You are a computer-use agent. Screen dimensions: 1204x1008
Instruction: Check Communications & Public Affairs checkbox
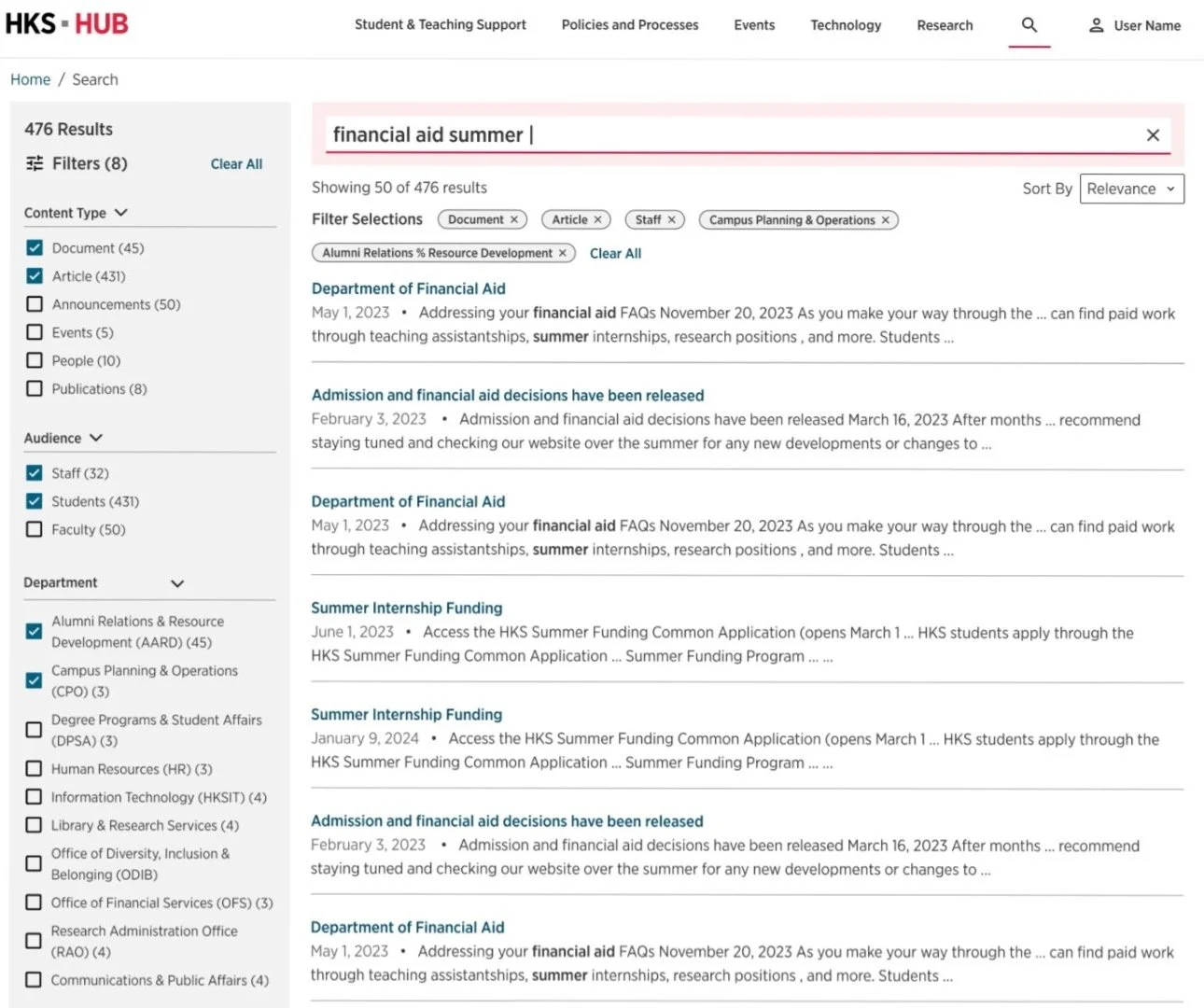pos(34,980)
